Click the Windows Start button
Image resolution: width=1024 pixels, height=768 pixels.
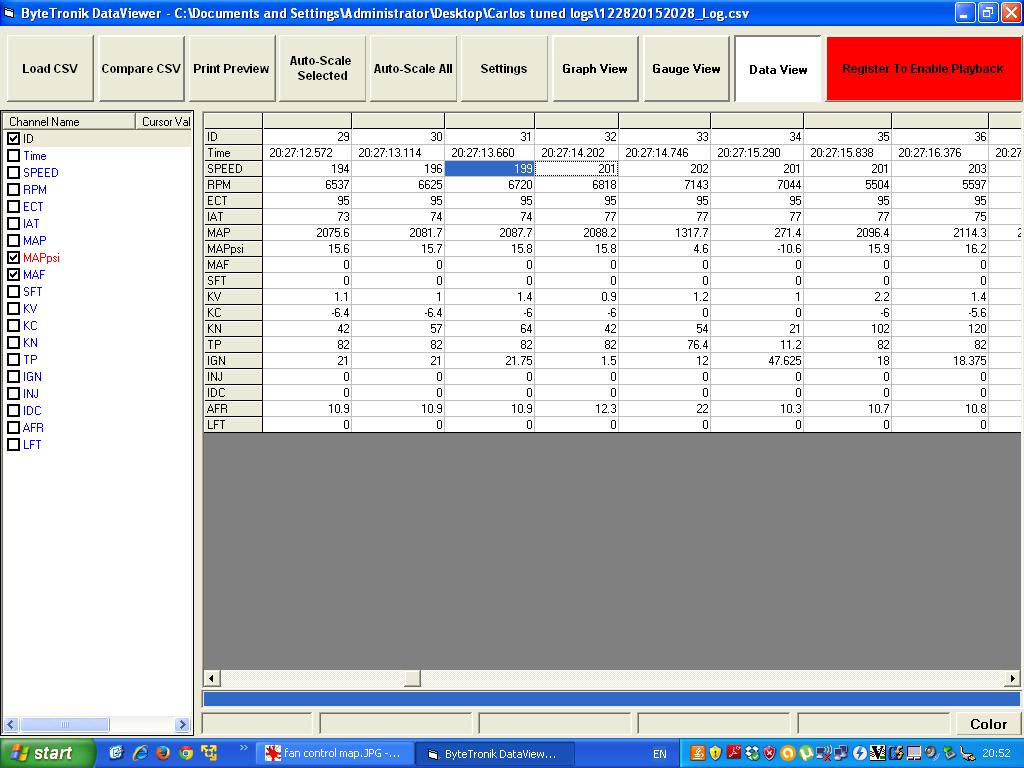[47, 753]
